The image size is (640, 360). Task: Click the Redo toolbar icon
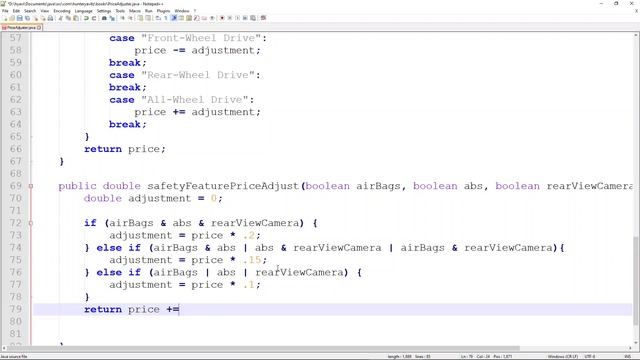click(x=94, y=18)
